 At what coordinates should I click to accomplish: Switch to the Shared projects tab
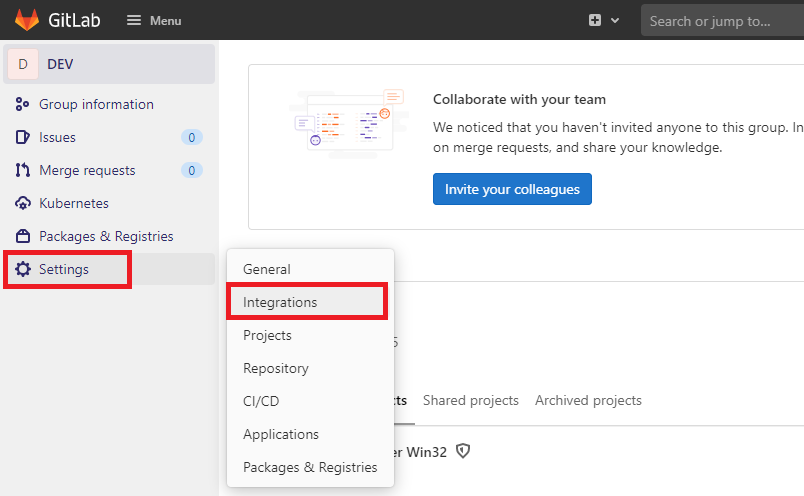coord(471,400)
